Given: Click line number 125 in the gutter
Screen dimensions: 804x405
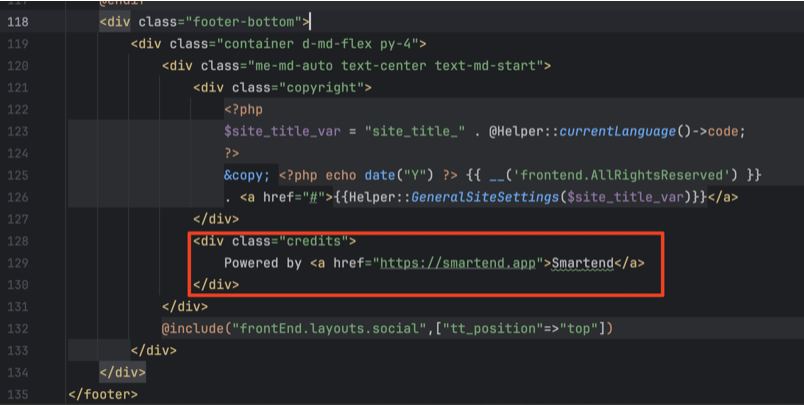Looking at the screenshot, I should pos(18,175).
